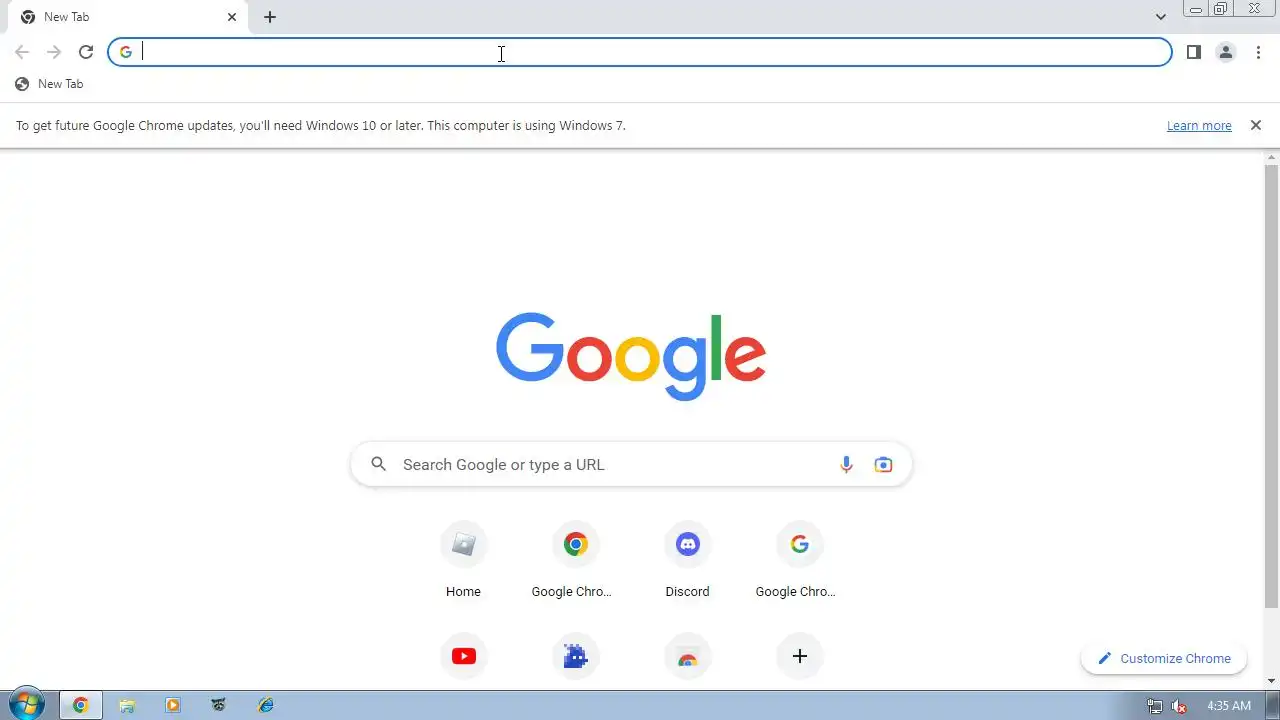The width and height of the screenshot is (1280, 720).
Task: Open the Google Chrome shortcut with G logo
Action: point(799,544)
